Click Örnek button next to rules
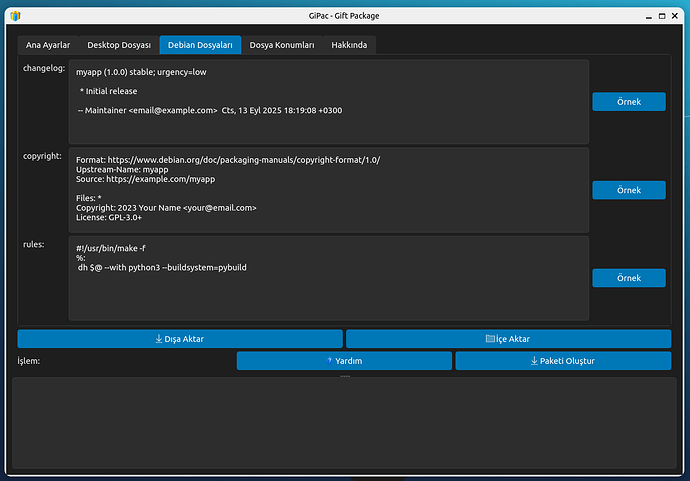 pos(629,278)
